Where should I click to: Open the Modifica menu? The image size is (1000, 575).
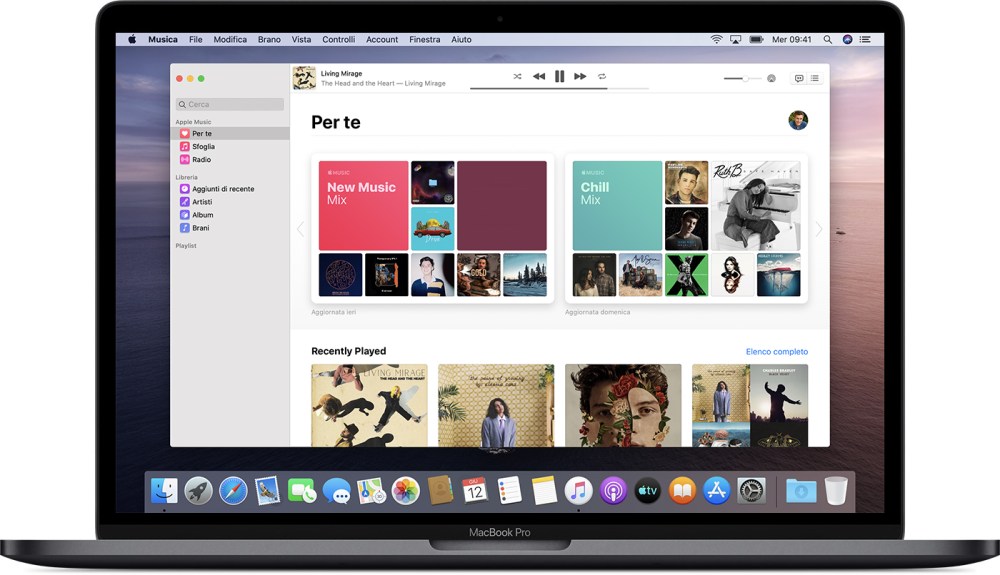click(230, 40)
